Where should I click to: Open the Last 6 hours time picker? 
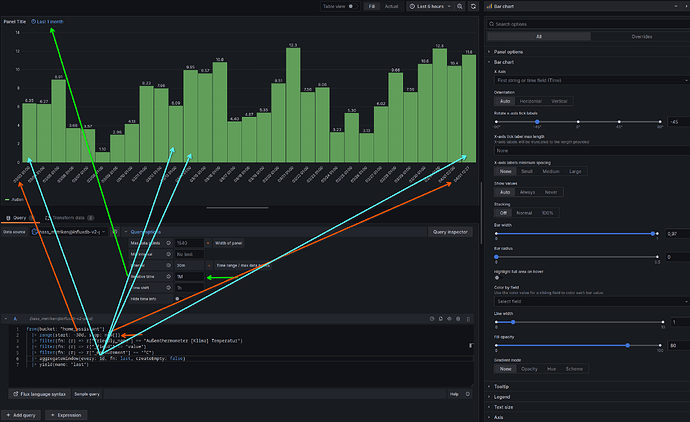[x=432, y=6]
